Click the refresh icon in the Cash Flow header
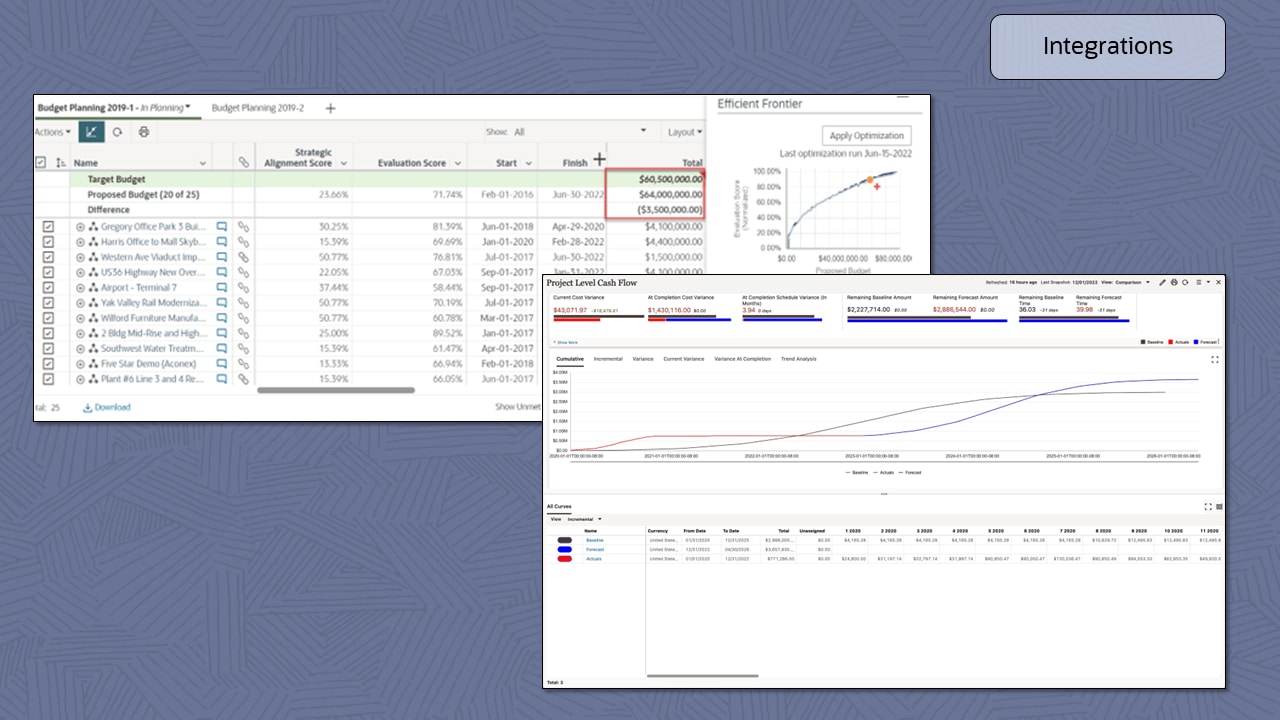 [x=1185, y=282]
